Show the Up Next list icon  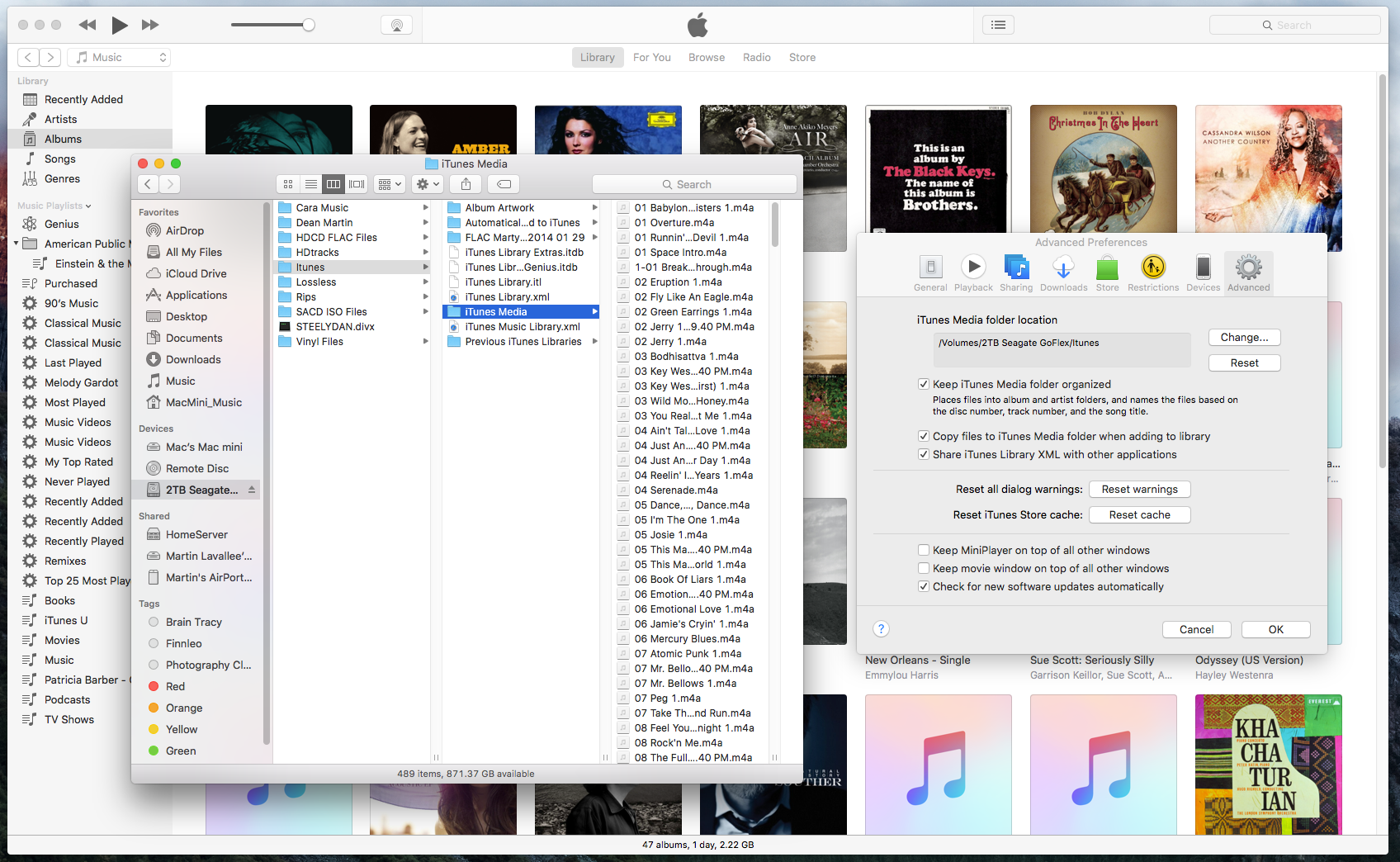[998, 25]
